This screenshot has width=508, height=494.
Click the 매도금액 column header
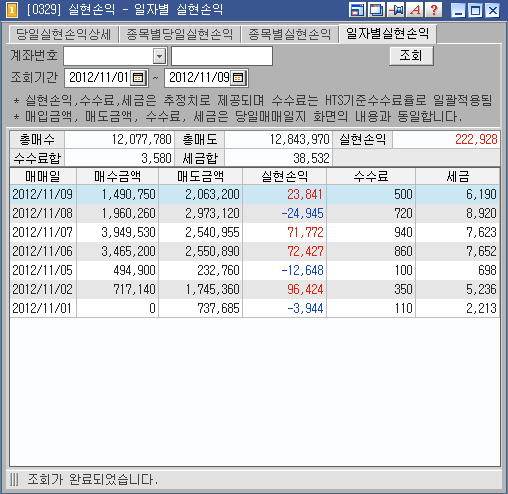coord(200,176)
